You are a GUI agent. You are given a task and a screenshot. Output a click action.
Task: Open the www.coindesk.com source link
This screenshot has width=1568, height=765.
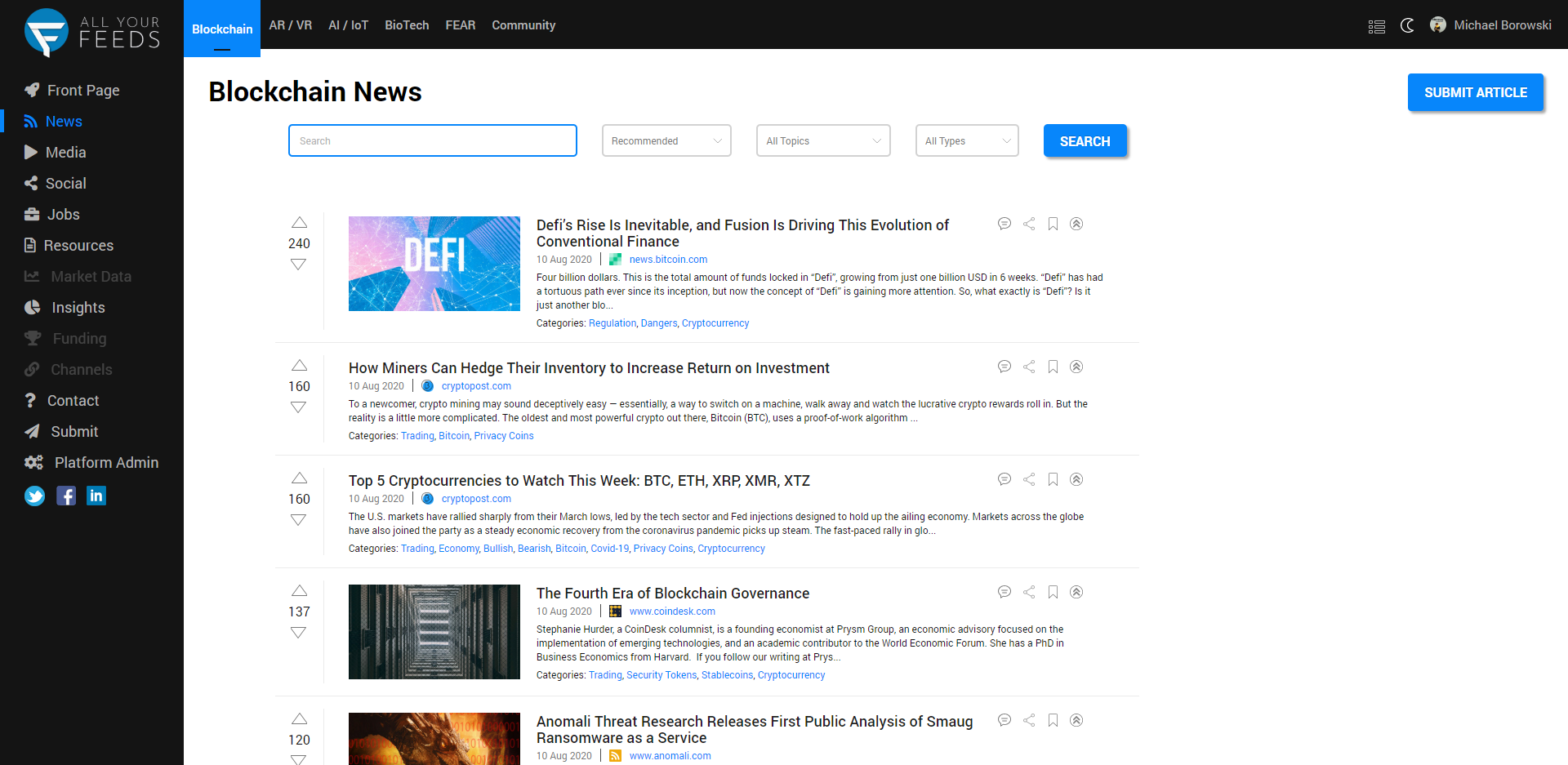(672, 612)
